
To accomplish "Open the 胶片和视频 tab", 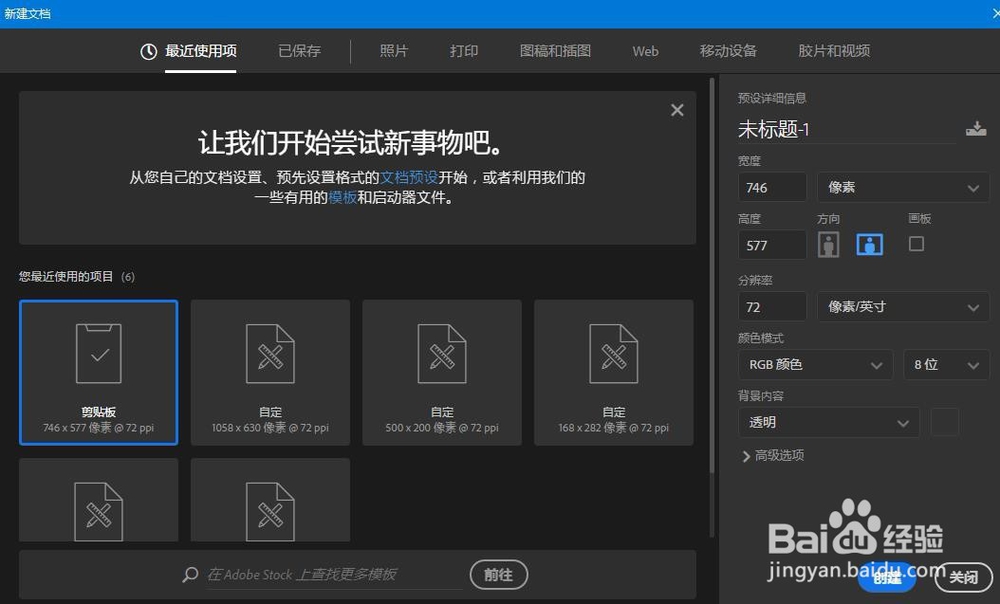I will pyautogui.click(x=834, y=51).
